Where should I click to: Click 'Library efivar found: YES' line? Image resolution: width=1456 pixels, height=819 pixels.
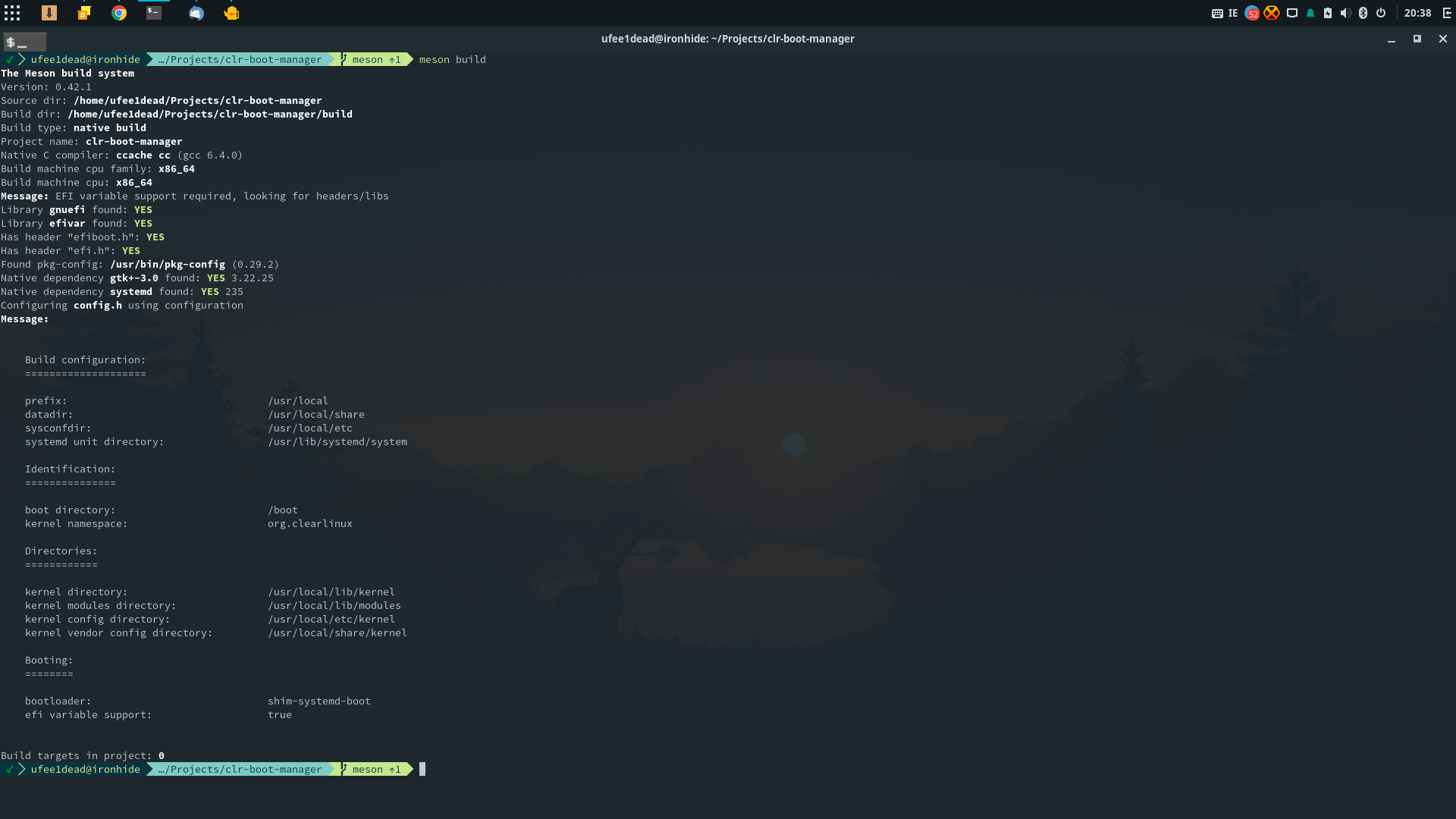point(77,224)
